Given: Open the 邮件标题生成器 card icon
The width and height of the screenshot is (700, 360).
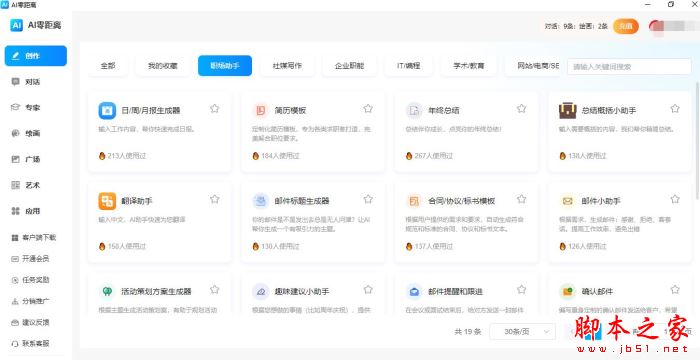Looking at the screenshot, I should coord(261,201).
